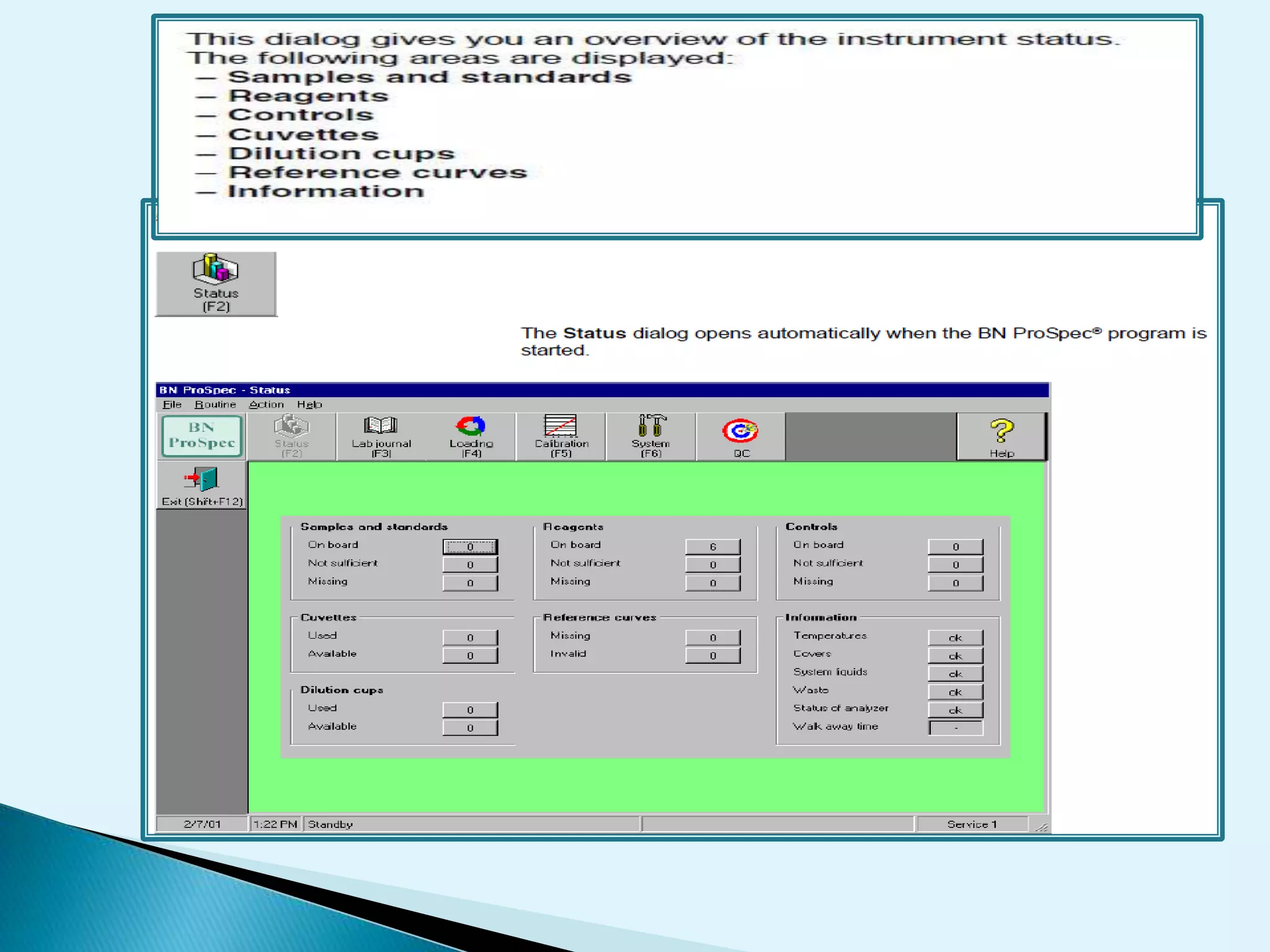Open the File menu
The width and height of the screenshot is (1270, 952).
pos(172,405)
